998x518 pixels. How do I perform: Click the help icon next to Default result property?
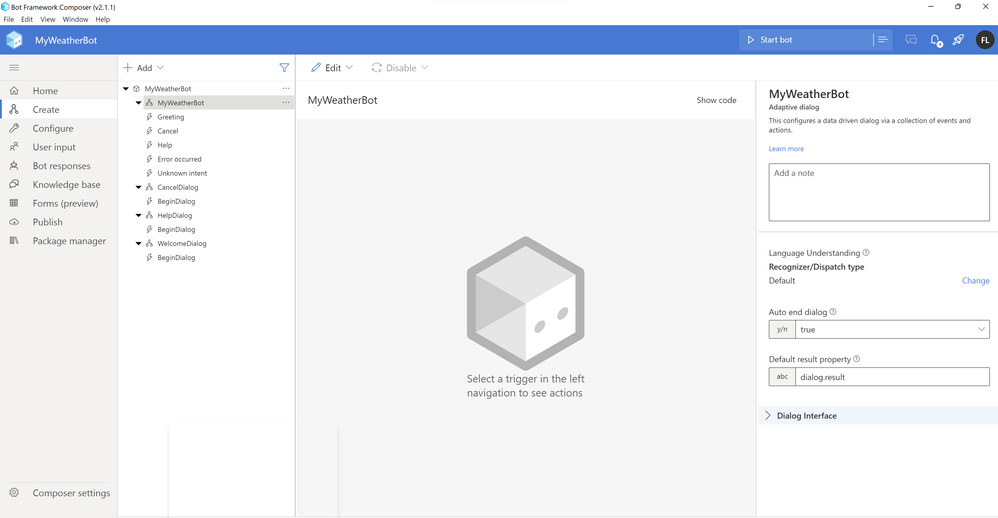pos(857,359)
